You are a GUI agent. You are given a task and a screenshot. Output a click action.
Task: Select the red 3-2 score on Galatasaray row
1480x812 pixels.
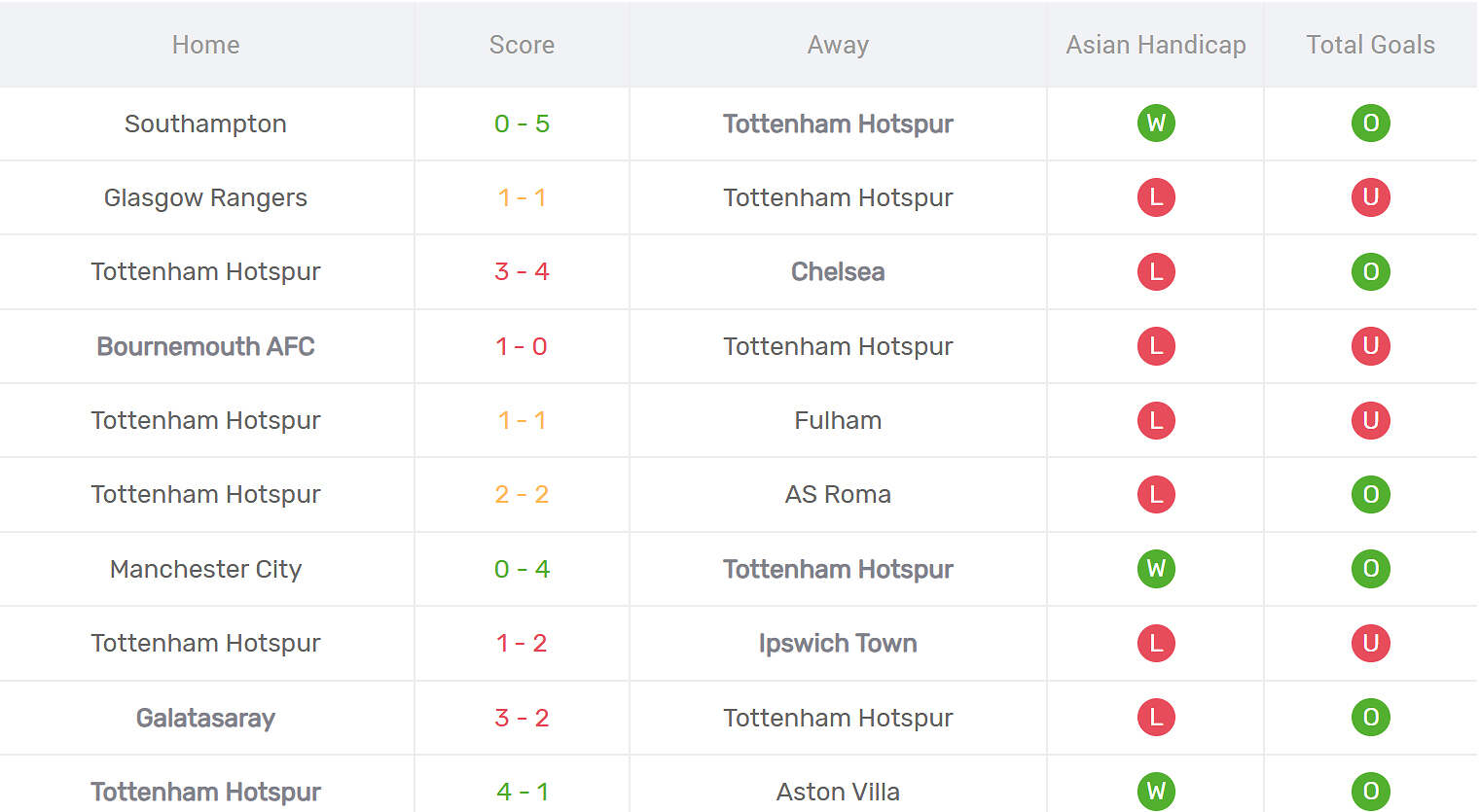(522, 717)
